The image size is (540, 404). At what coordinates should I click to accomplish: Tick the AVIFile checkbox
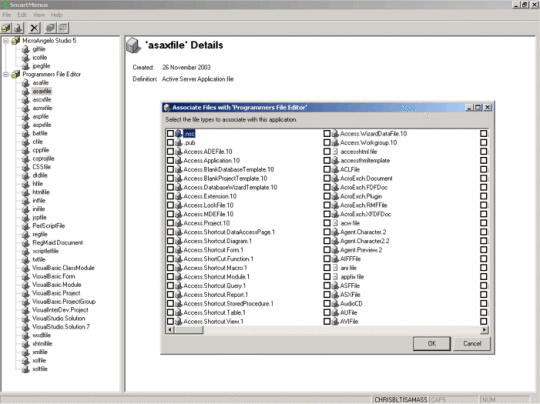click(x=327, y=322)
